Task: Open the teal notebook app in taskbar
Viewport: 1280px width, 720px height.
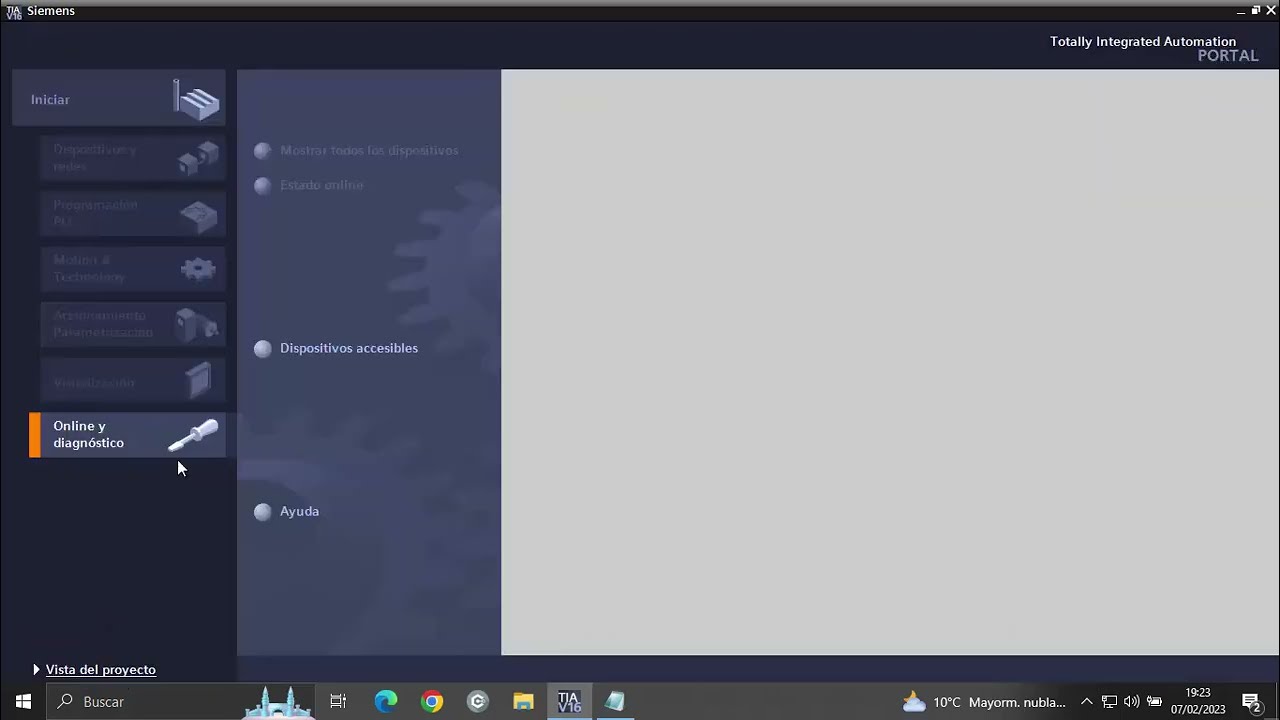Action: (615, 701)
